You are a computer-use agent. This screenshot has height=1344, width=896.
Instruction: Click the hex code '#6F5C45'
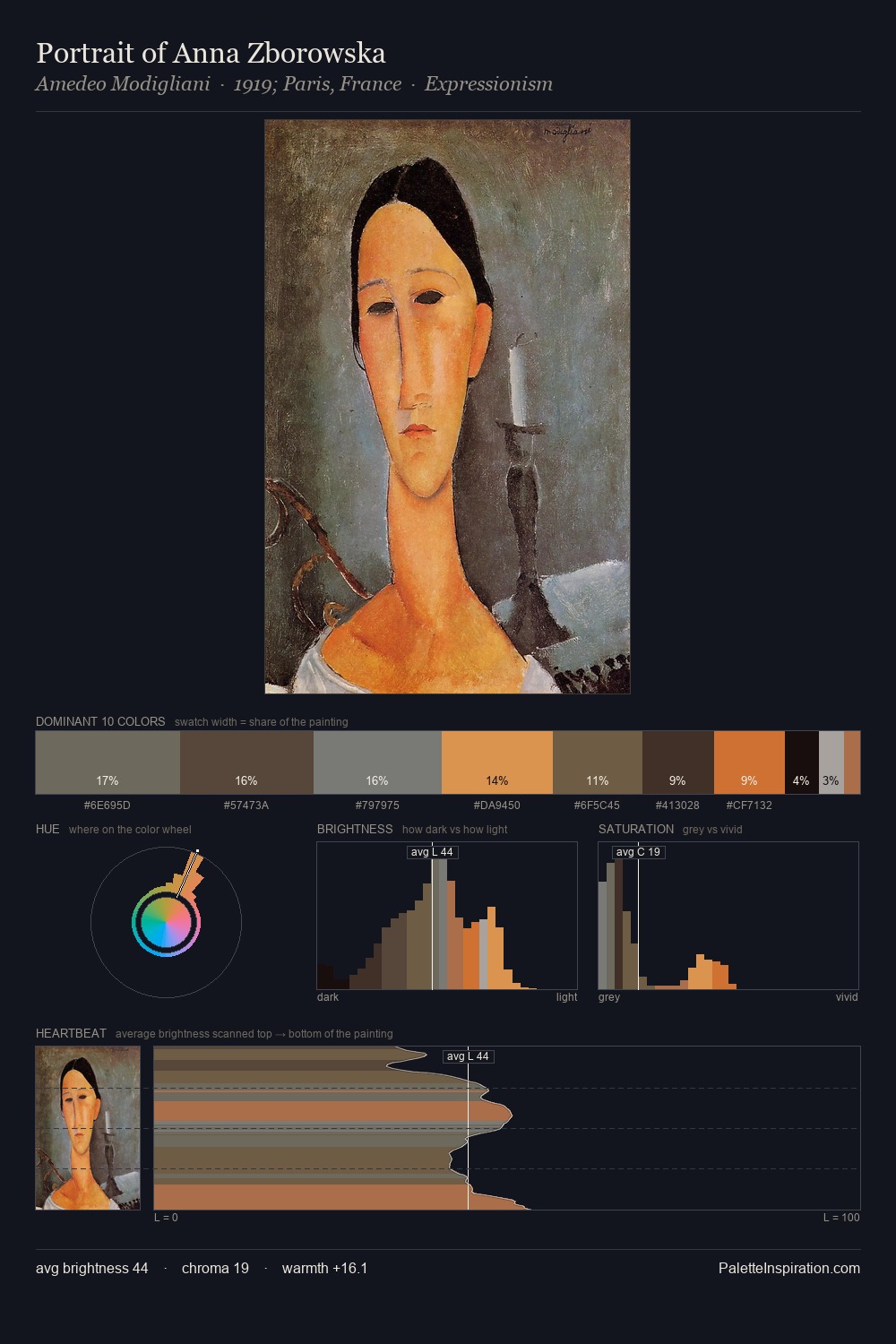598,805
